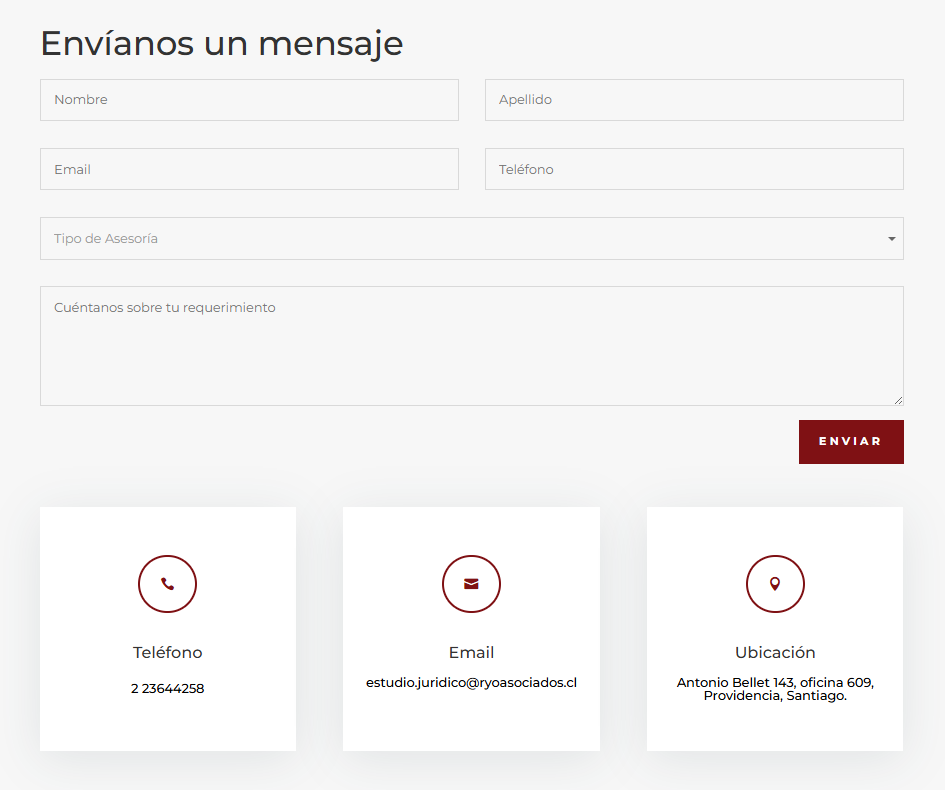The width and height of the screenshot is (945, 790).
Task: Click the 'Envíanos un mensaje' heading
Action: [x=221, y=44]
